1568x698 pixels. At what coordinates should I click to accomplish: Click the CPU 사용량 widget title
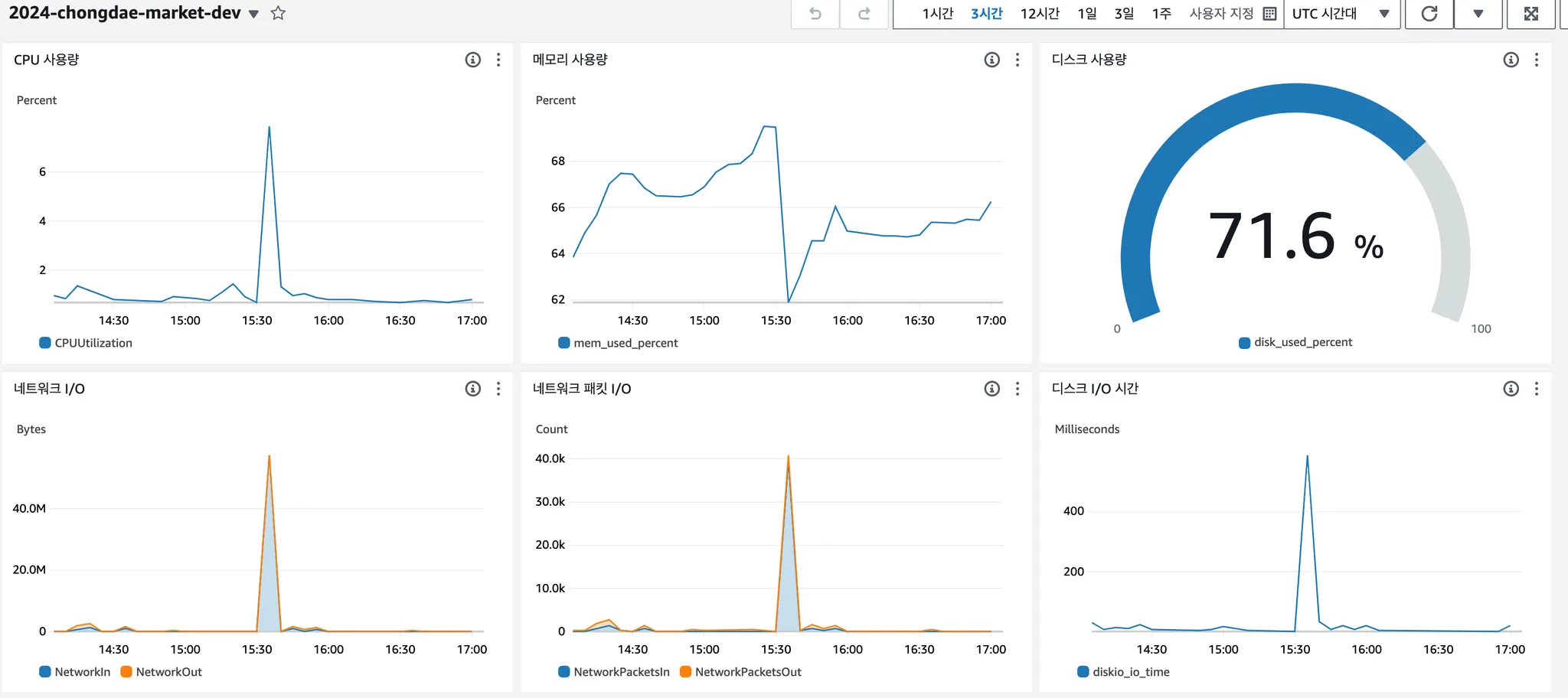(x=47, y=60)
